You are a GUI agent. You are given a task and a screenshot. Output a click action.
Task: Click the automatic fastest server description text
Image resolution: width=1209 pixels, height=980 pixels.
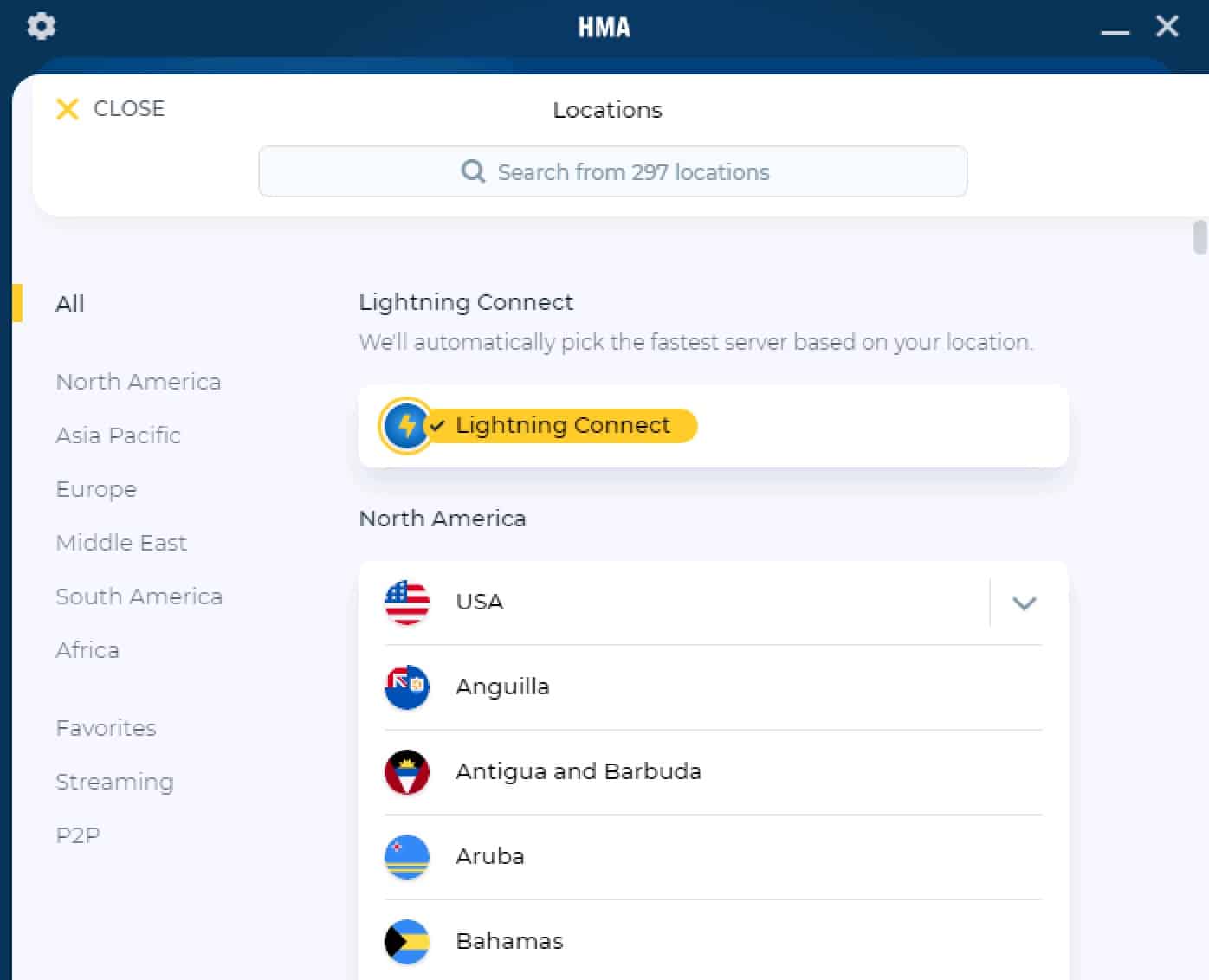(x=696, y=342)
